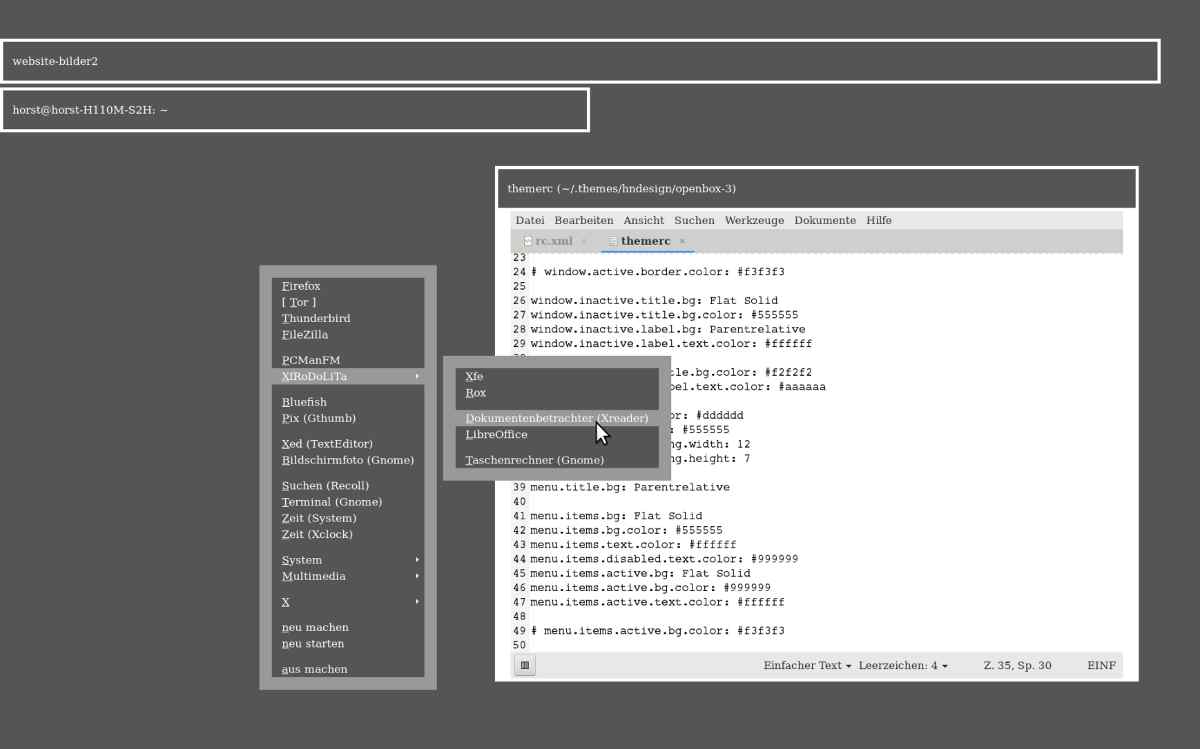
Task: Click the "aus machen" shutdown entry
Action: point(314,669)
